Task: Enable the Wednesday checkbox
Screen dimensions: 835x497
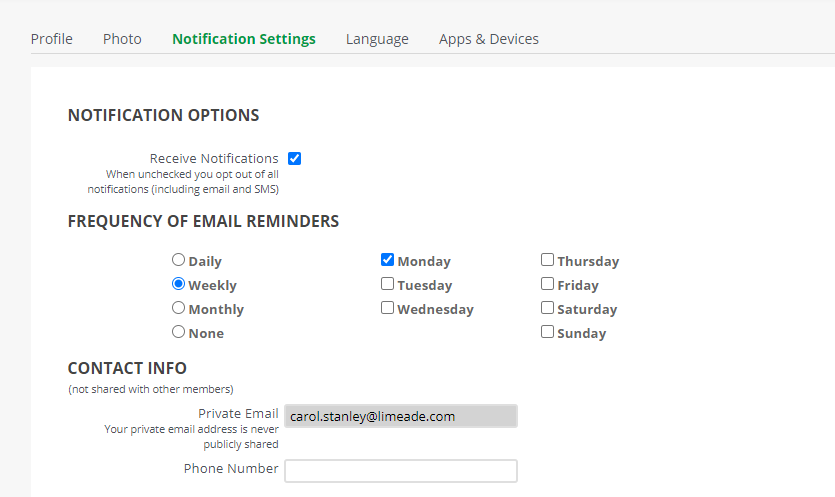Action: 388,308
